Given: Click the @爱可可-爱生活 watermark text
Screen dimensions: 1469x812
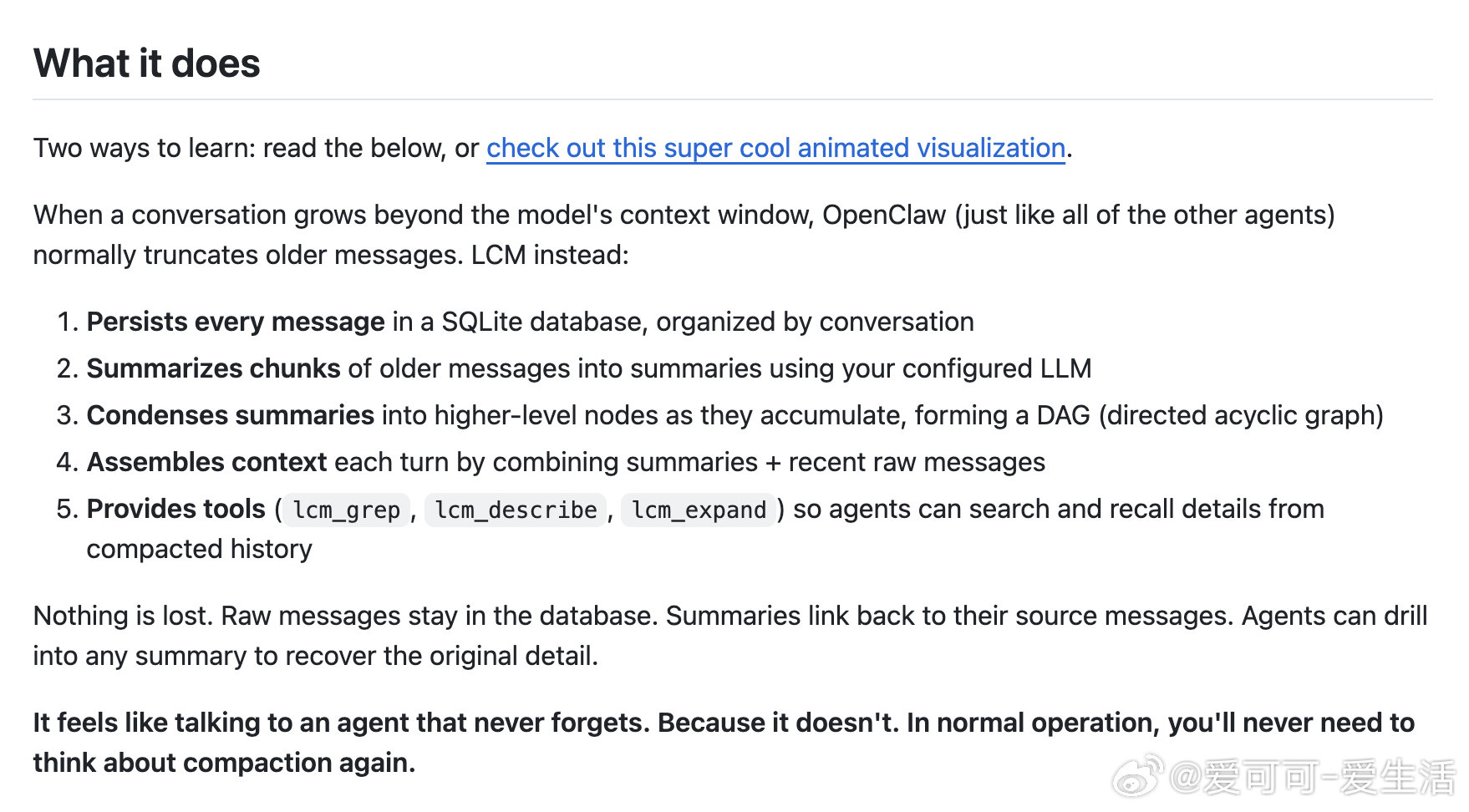Looking at the screenshot, I should pos(1312,777).
